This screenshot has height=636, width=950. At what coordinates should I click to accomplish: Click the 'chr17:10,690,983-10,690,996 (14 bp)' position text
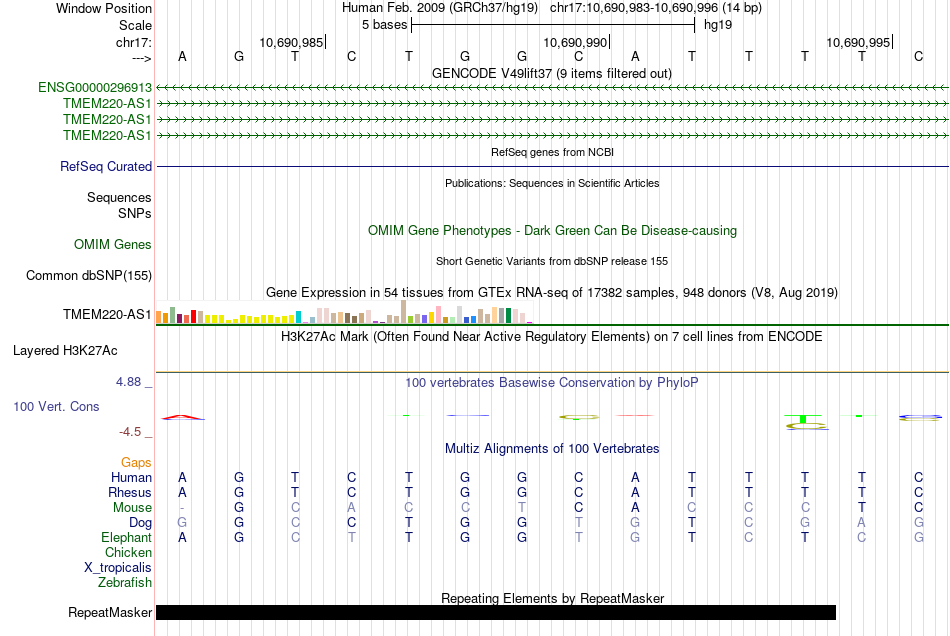click(656, 8)
